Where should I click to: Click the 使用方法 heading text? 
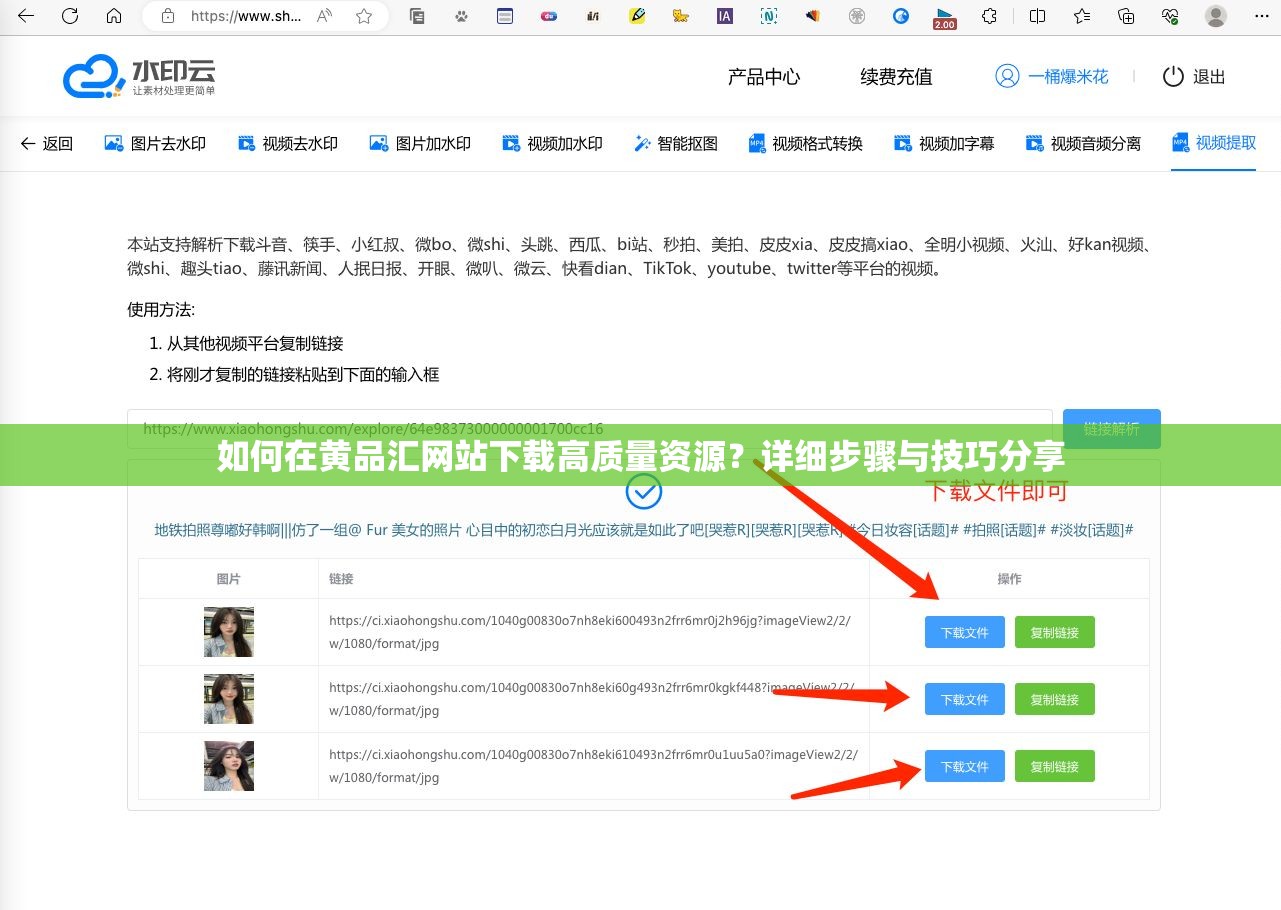[x=161, y=309]
